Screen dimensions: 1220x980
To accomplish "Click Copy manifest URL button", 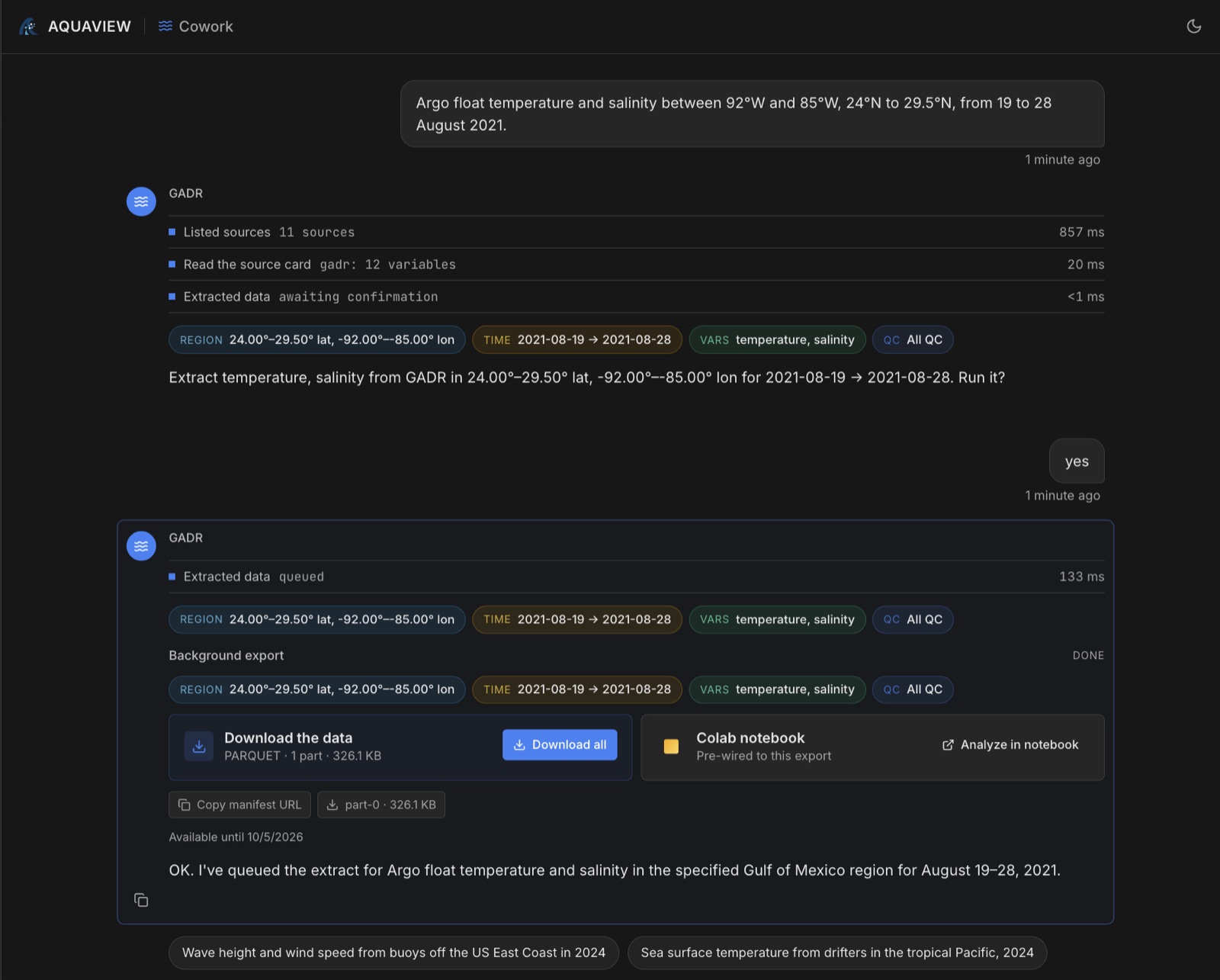I will click(239, 805).
